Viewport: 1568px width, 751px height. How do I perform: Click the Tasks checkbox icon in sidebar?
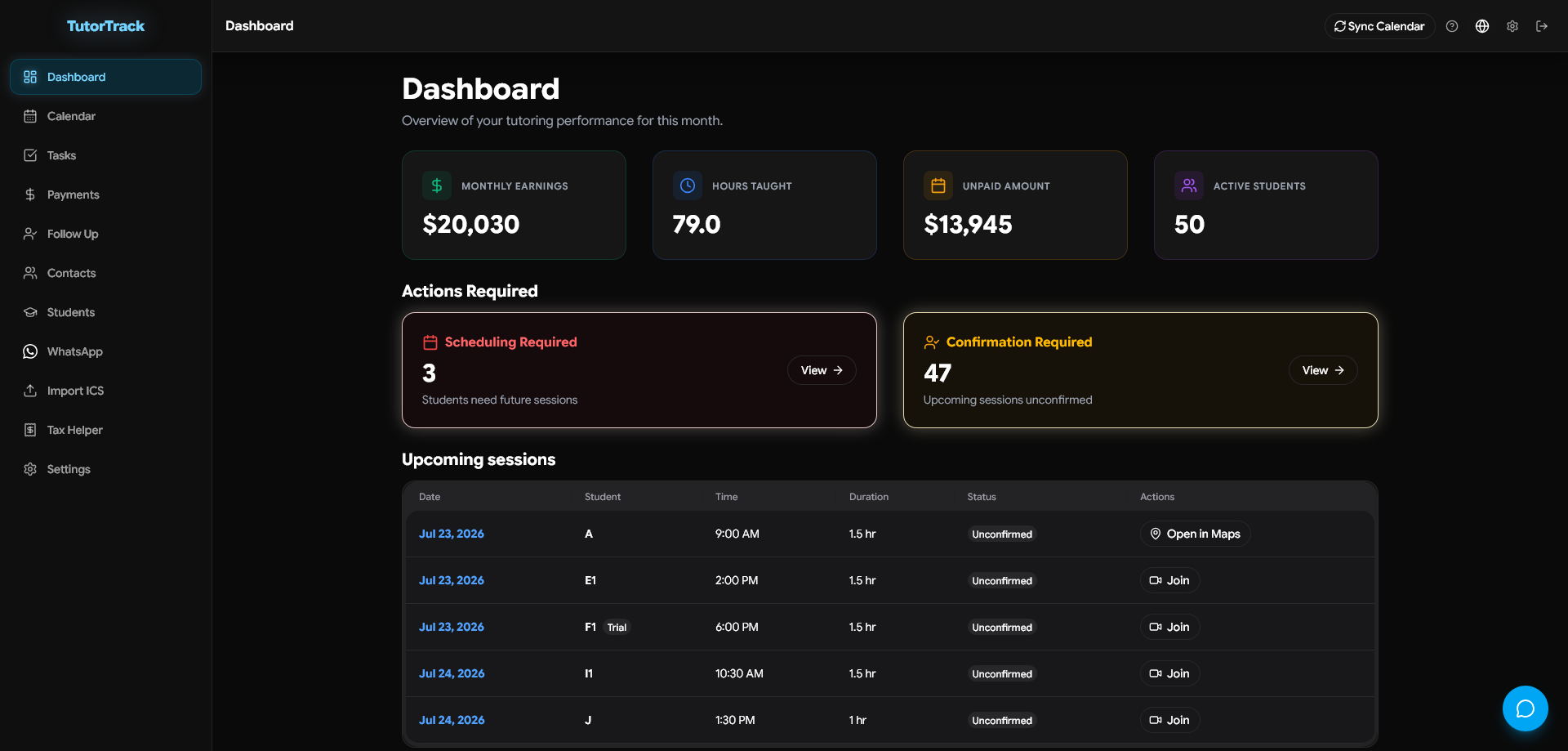click(30, 155)
